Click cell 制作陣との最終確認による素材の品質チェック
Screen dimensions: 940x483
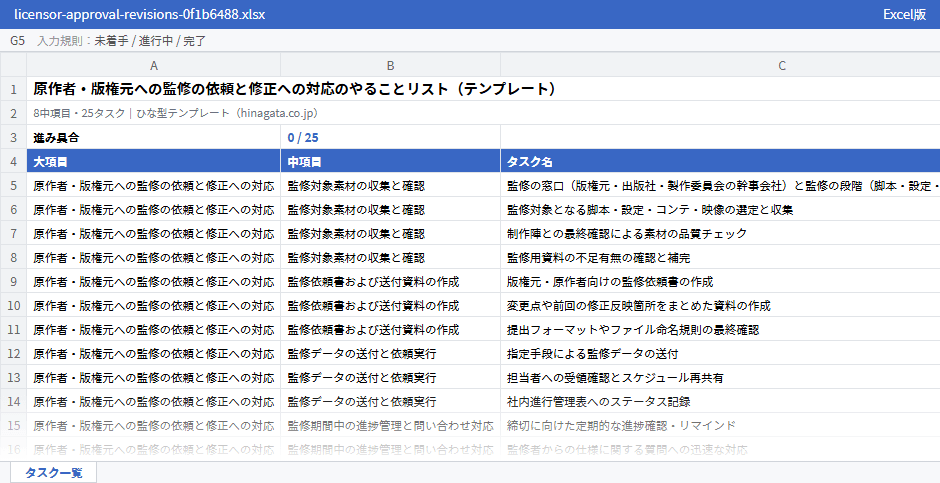tap(721, 234)
